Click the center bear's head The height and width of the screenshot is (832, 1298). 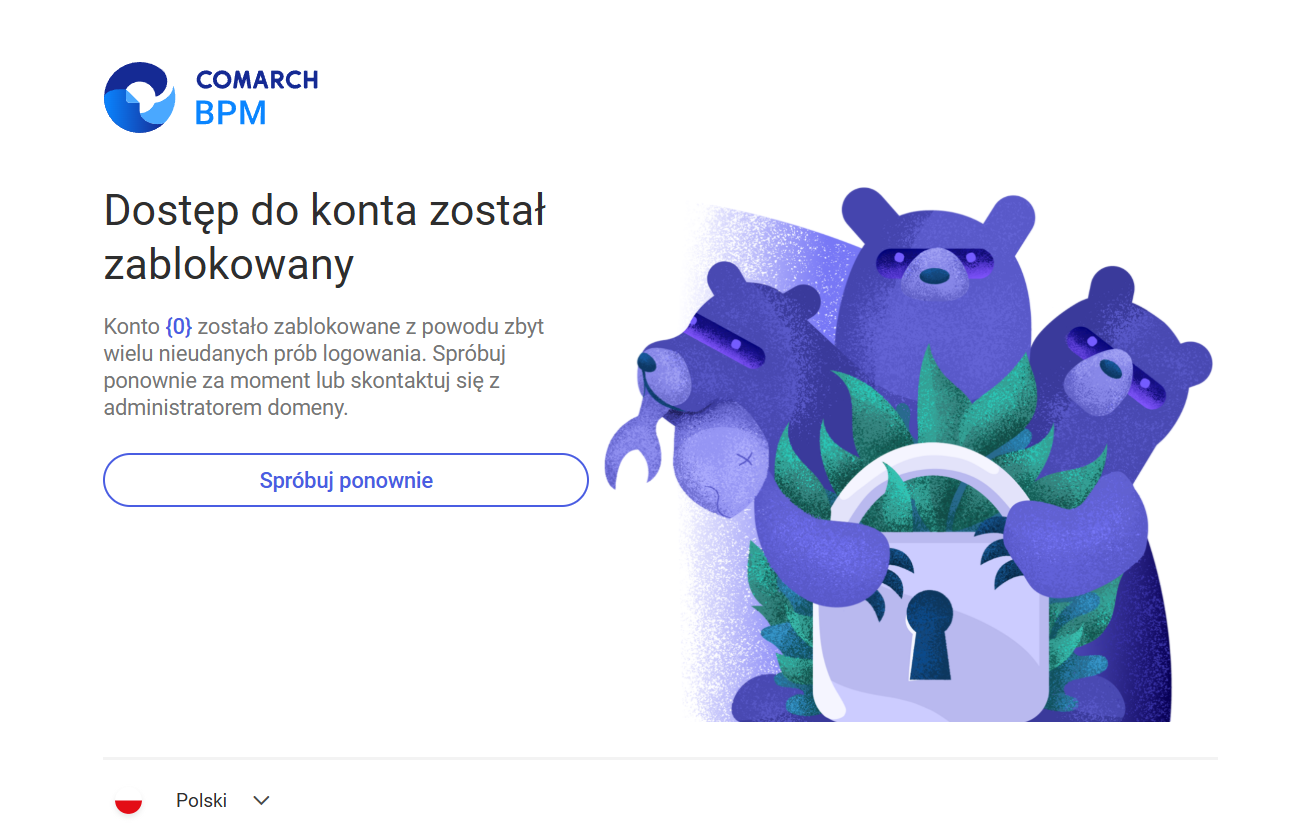click(x=933, y=260)
